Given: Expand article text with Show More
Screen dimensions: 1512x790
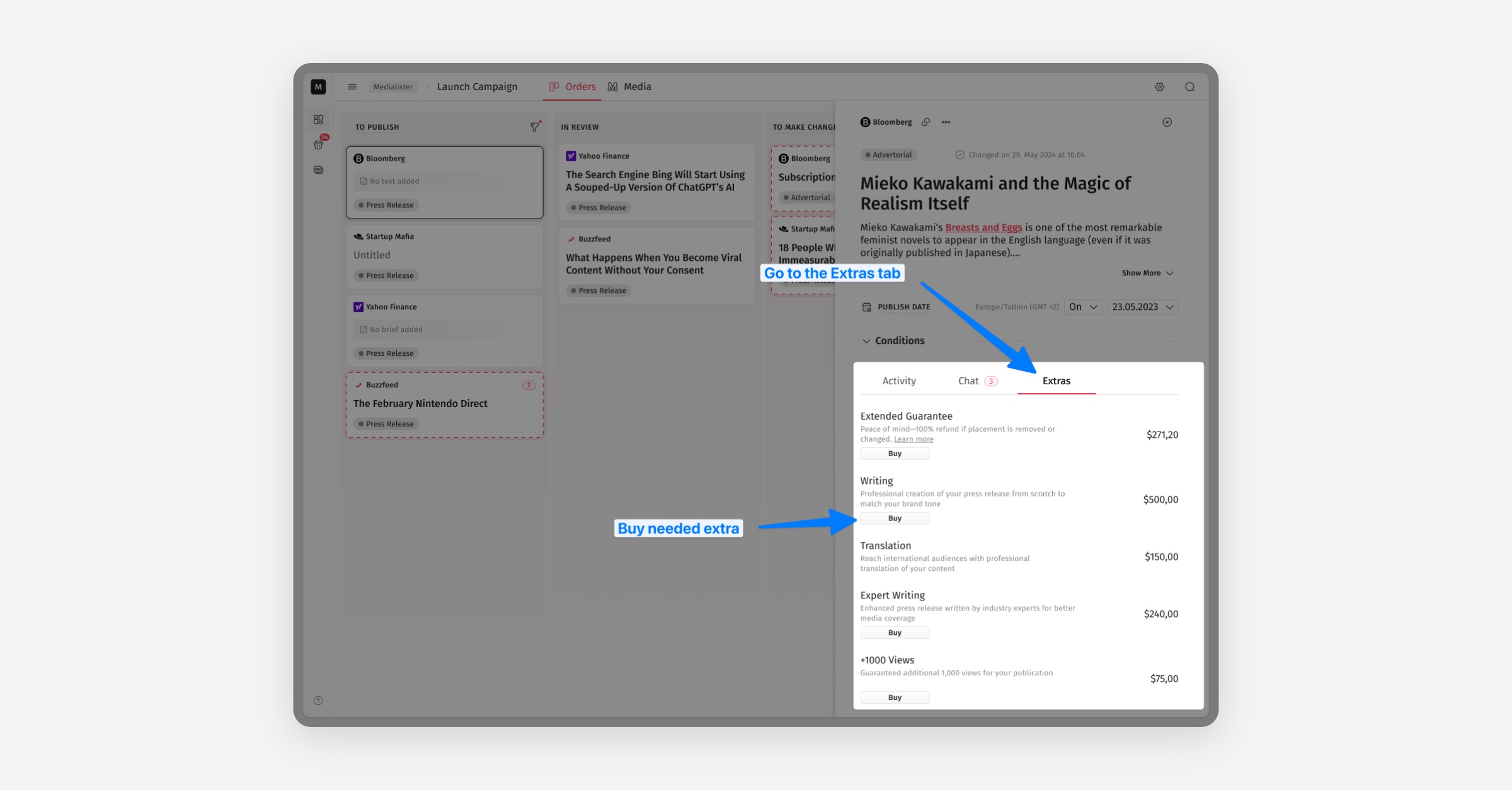Looking at the screenshot, I should [1147, 273].
